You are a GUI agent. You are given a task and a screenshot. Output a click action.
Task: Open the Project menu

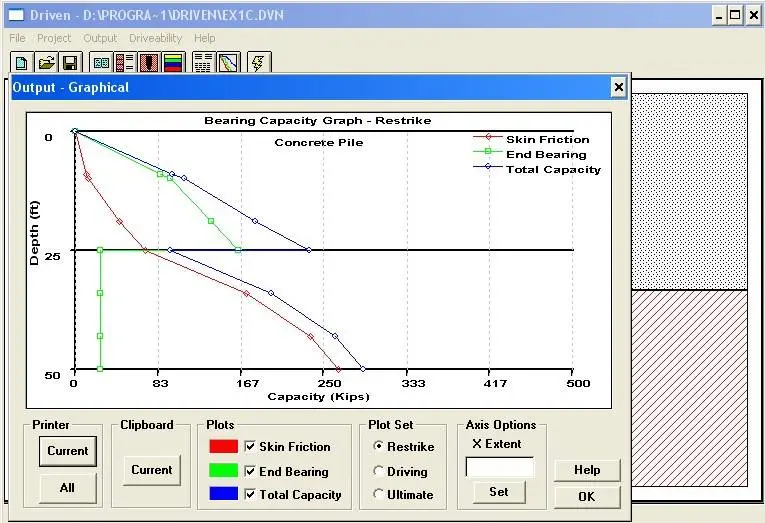[x=54, y=38]
